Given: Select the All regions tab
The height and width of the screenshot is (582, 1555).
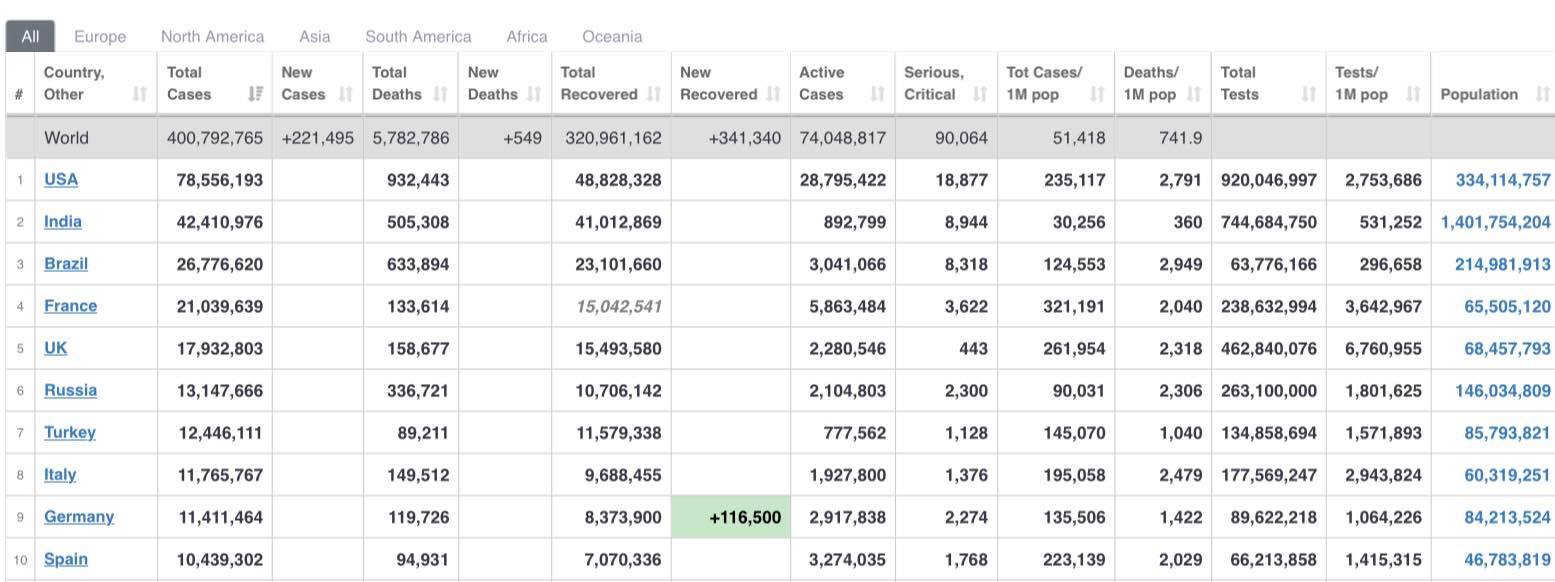Looking at the screenshot, I should 30,37.
